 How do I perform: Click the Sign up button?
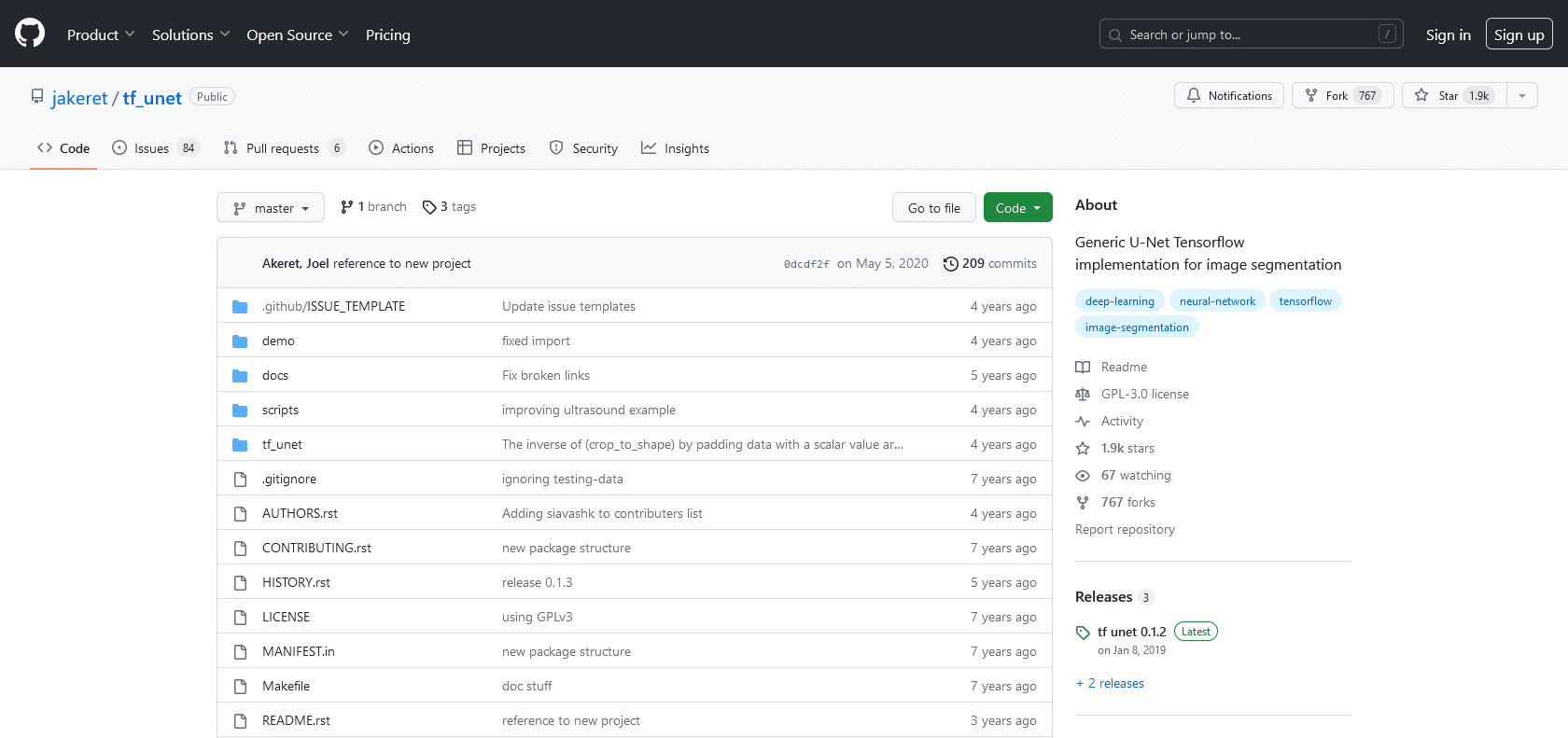point(1519,35)
